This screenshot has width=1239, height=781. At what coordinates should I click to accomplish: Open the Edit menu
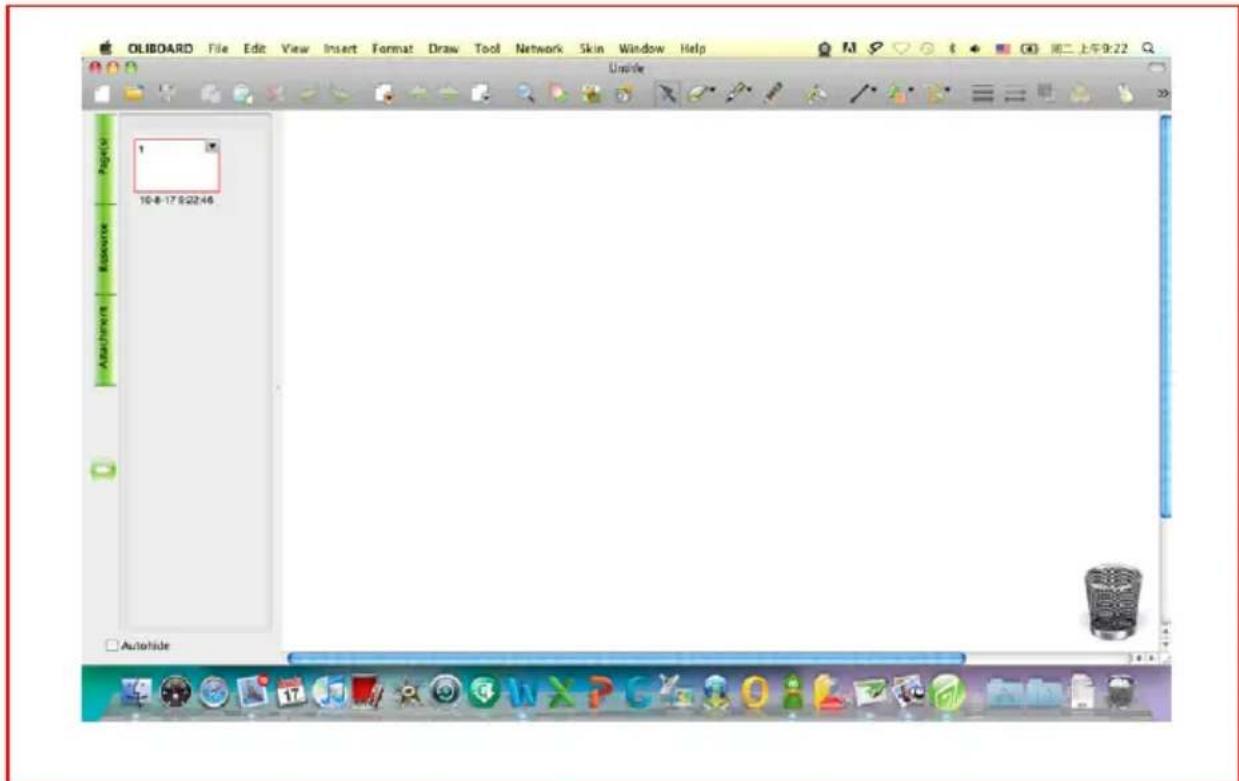tap(253, 48)
